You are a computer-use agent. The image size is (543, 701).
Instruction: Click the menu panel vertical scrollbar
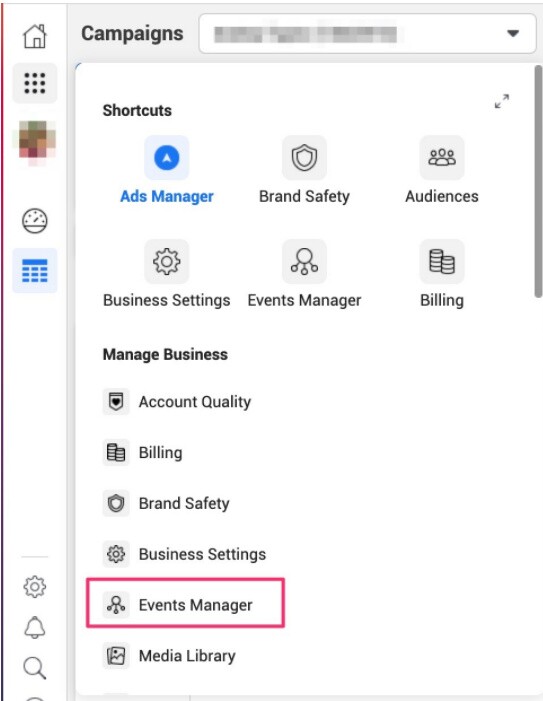[538, 181]
